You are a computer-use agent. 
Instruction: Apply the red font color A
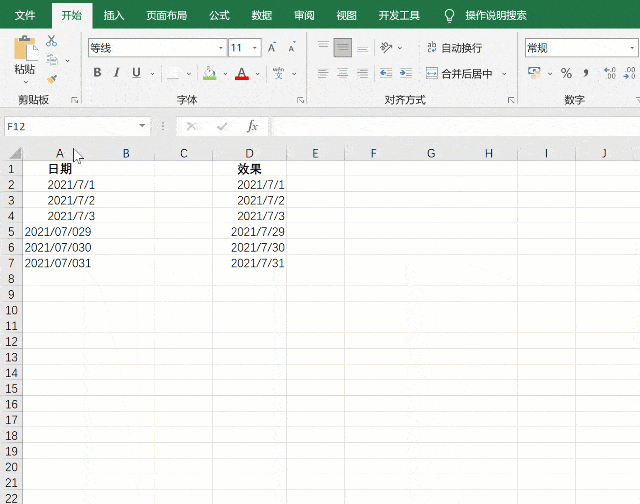(242, 73)
